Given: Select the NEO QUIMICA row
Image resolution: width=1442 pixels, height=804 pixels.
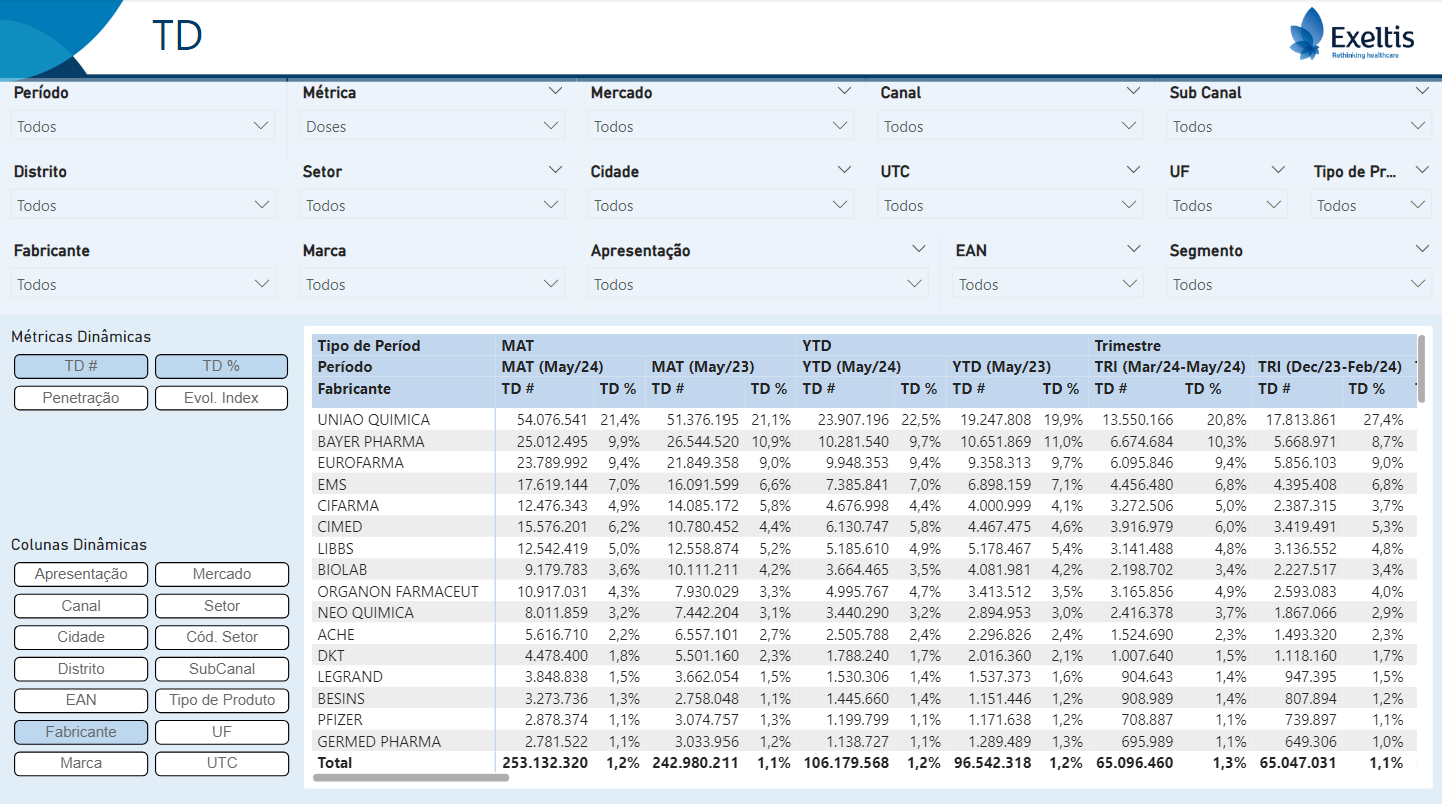Looking at the screenshot, I should coord(865,612).
